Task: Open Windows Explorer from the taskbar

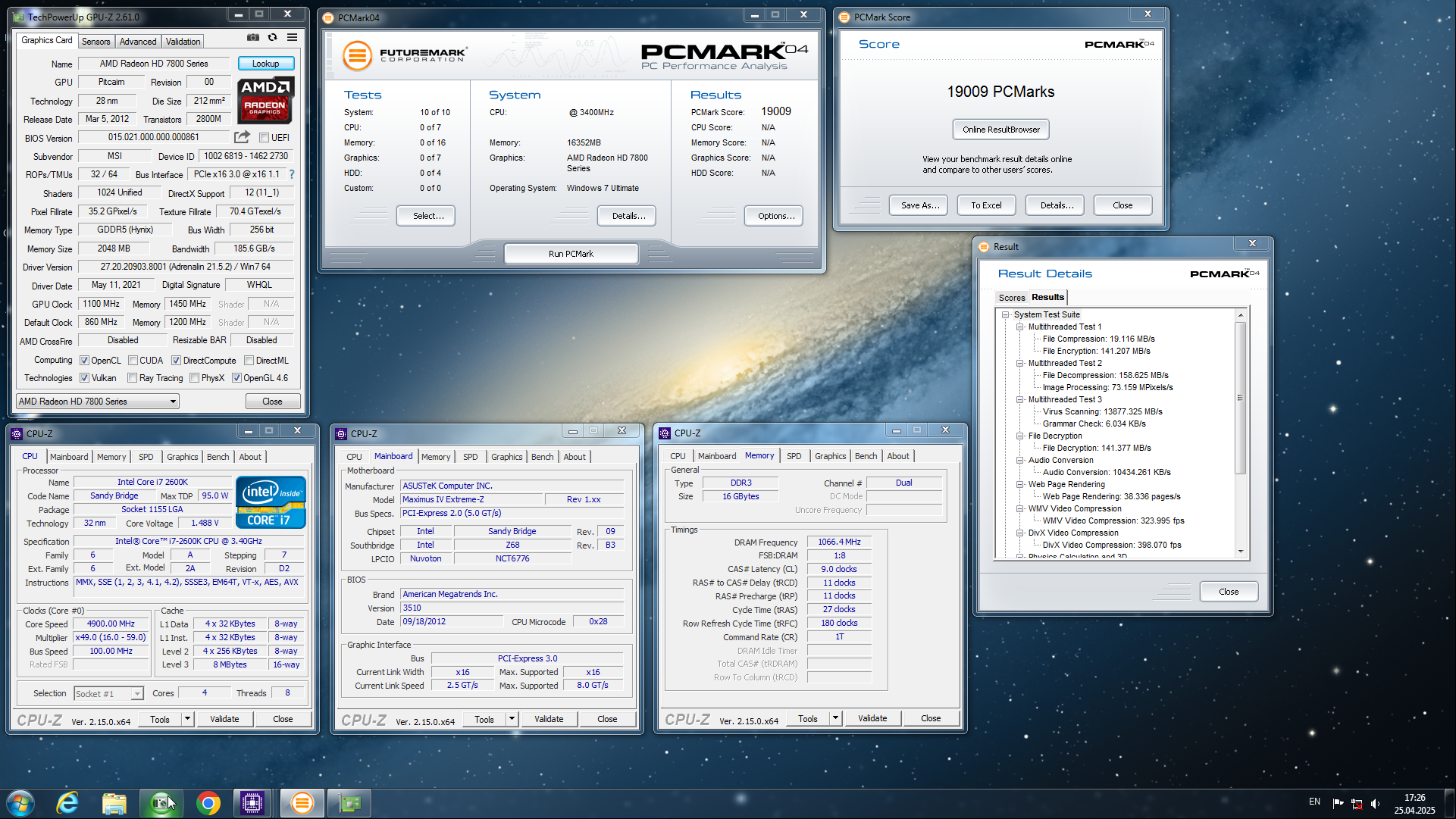Action: pos(114,803)
